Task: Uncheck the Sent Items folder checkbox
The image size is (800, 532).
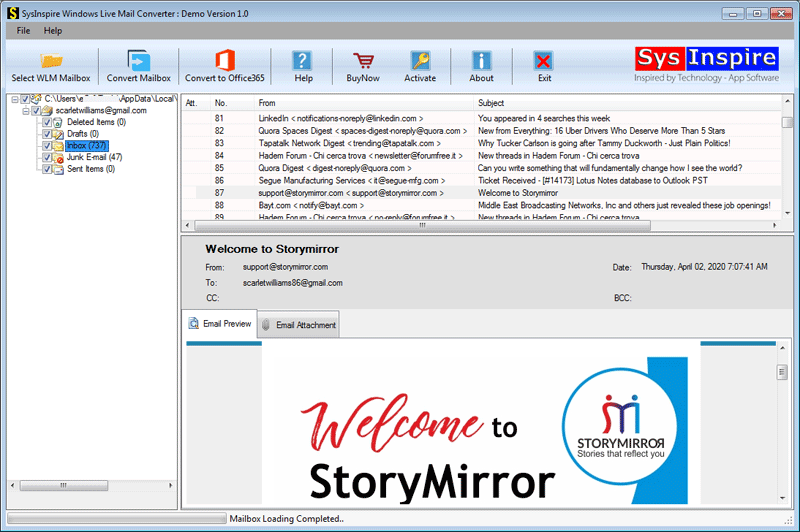Action: pos(47,169)
